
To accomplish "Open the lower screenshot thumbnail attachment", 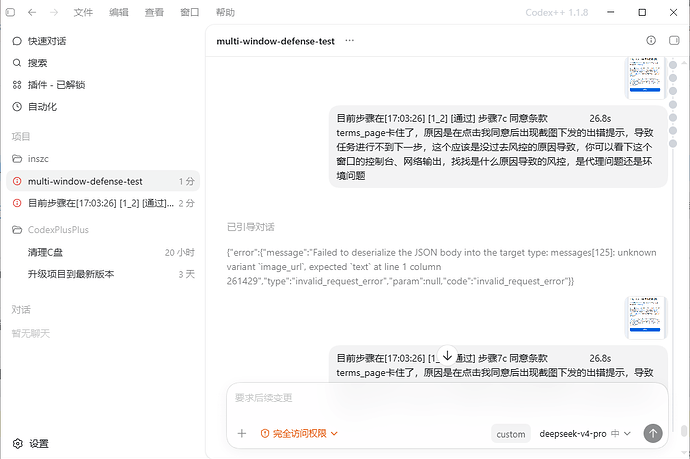I will (x=645, y=317).
